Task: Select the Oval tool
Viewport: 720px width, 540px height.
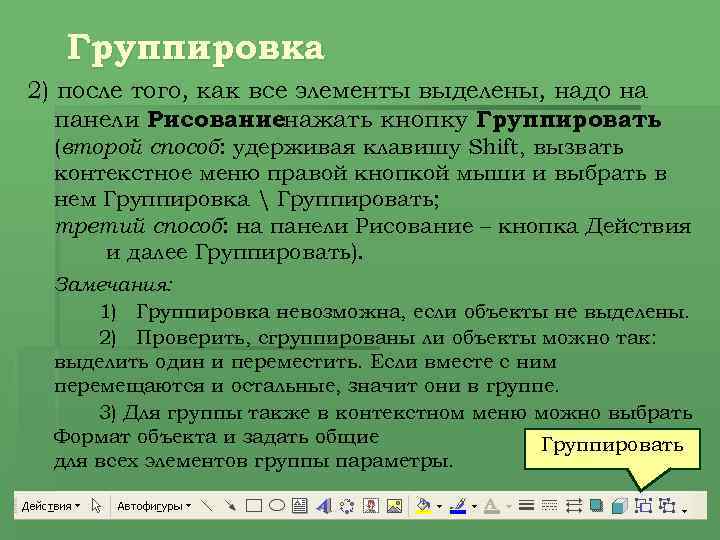Action: point(276,506)
